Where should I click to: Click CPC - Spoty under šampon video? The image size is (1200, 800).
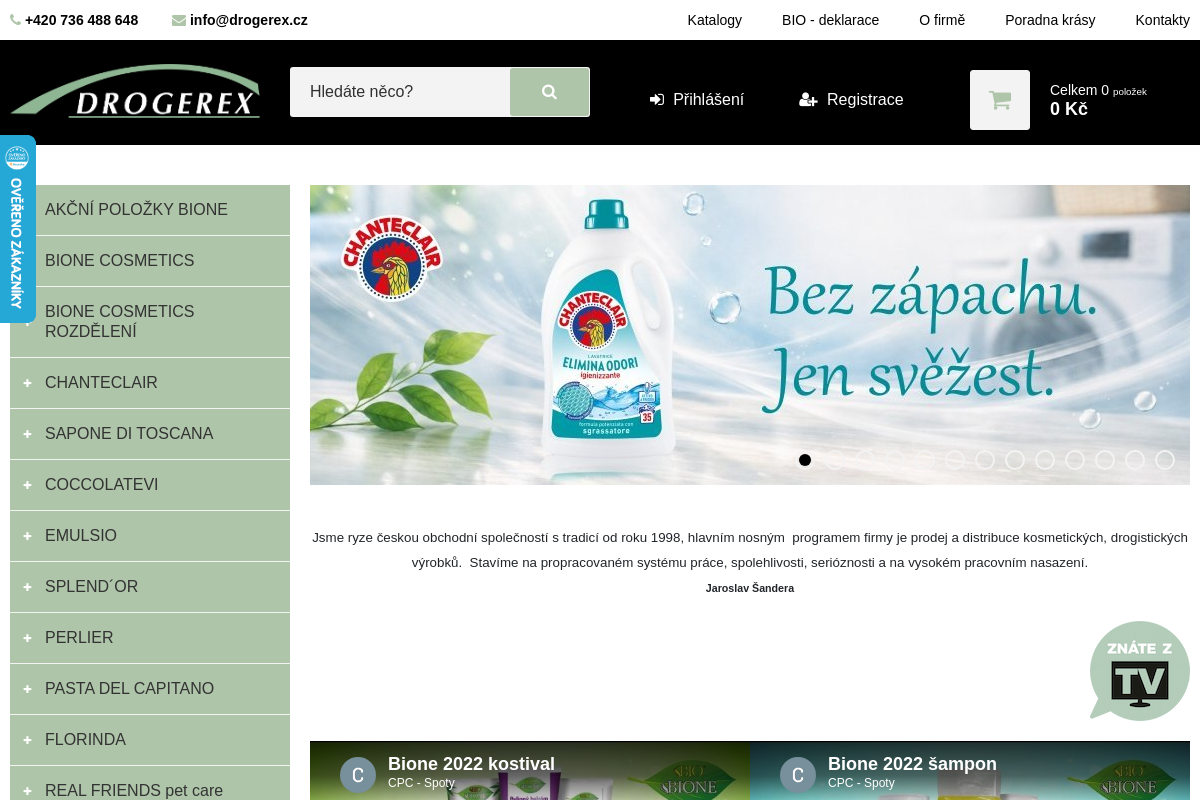[x=861, y=783]
